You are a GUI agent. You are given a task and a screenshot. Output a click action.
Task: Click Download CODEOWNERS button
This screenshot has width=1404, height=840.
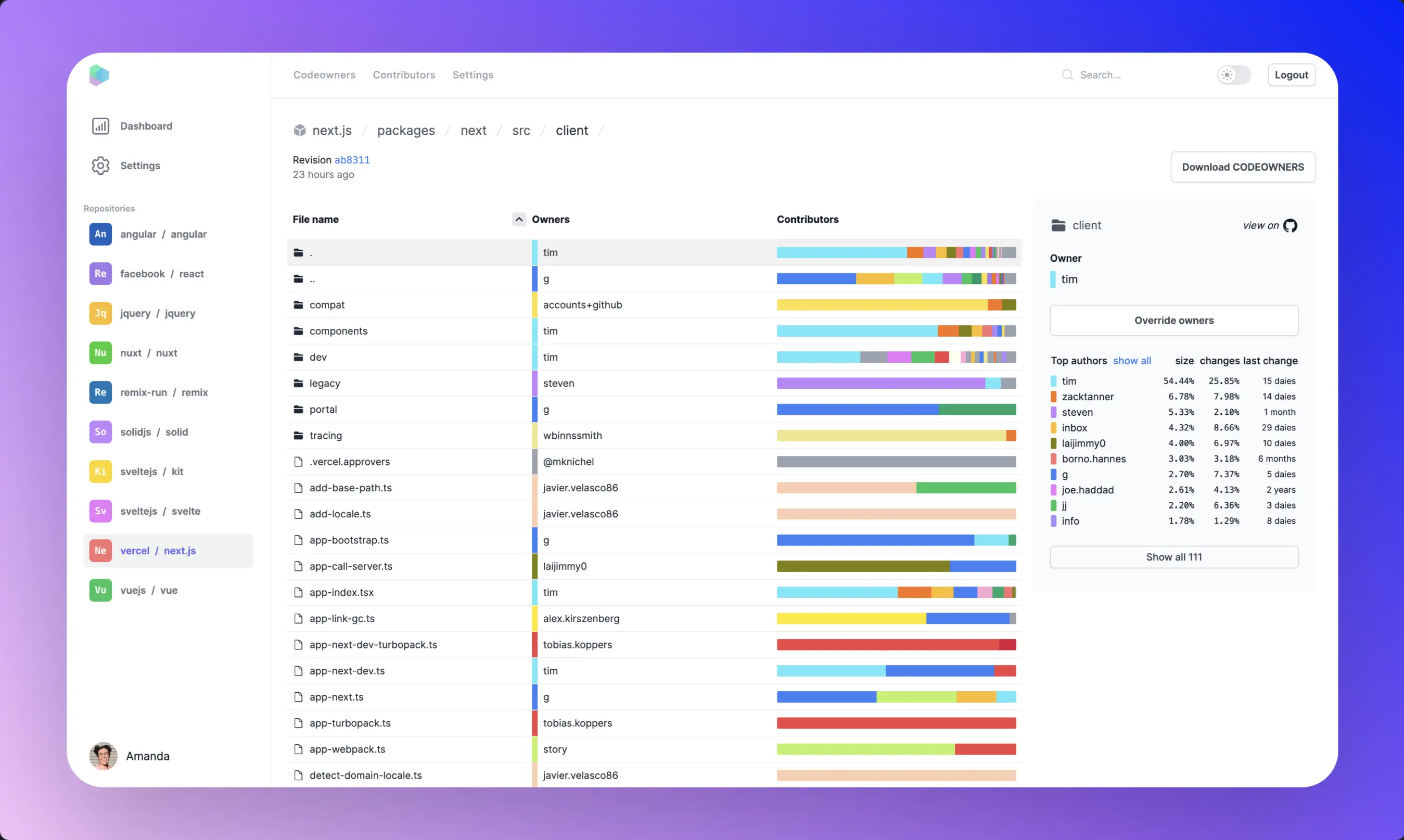tap(1243, 167)
